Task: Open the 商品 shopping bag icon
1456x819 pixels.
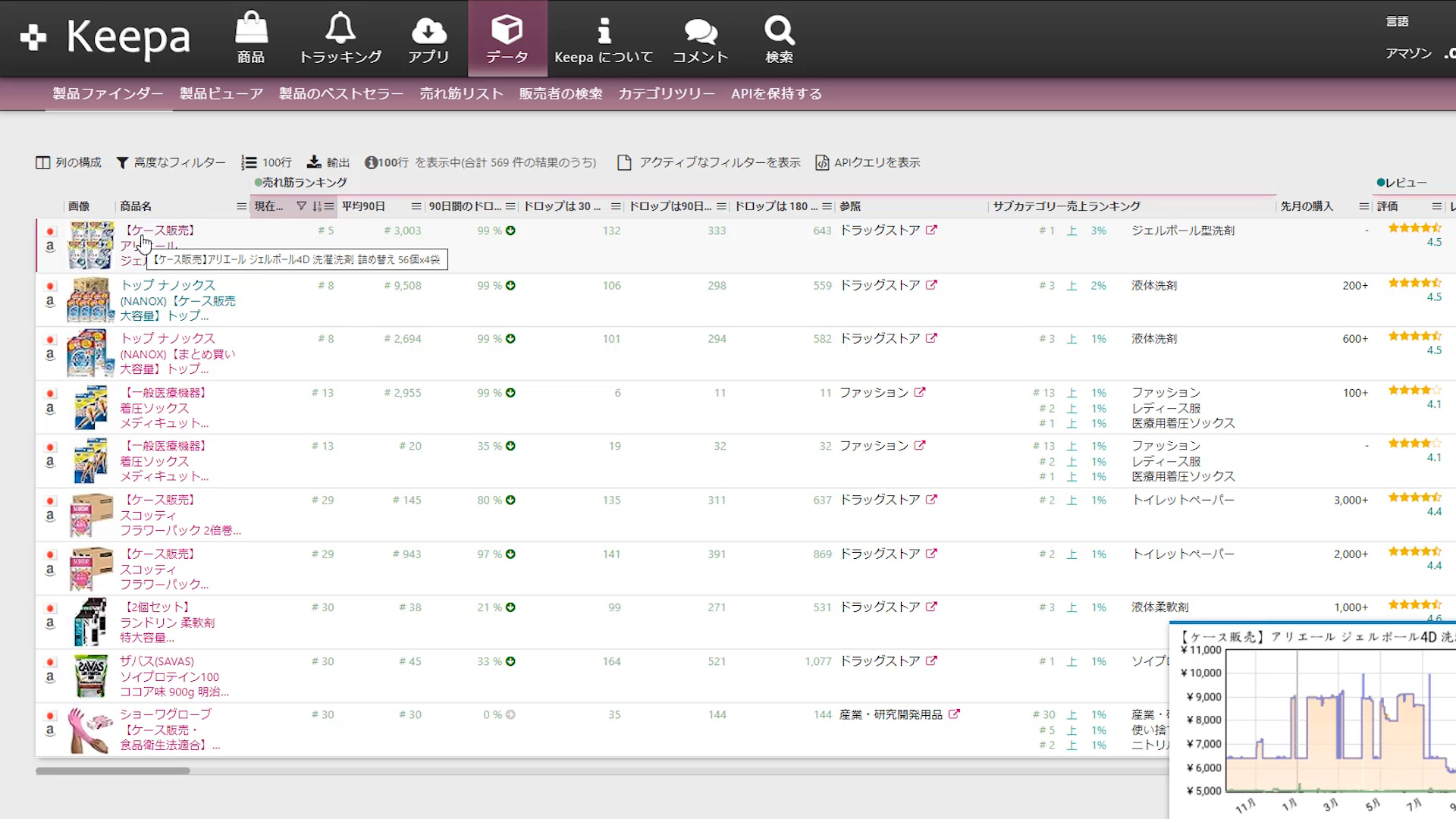Action: point(251,29)
